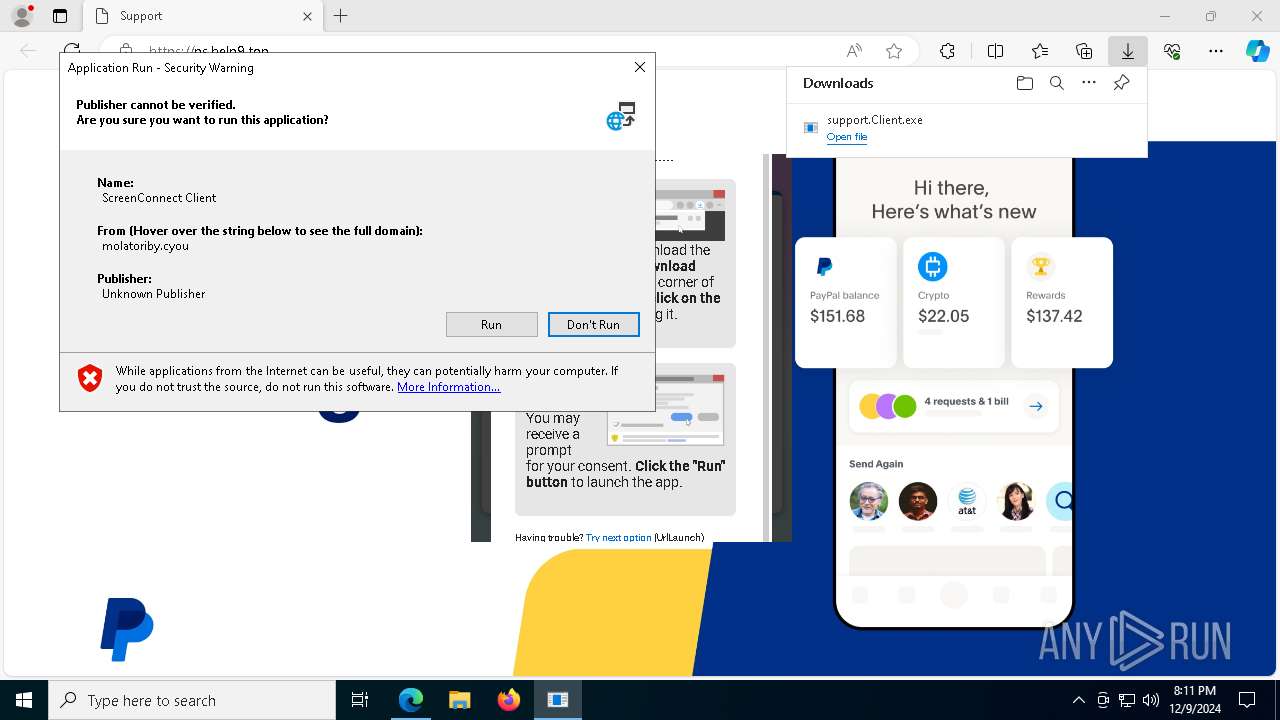
Task: Click the PayPal logo at page bottom
Action: pos(127,629)
